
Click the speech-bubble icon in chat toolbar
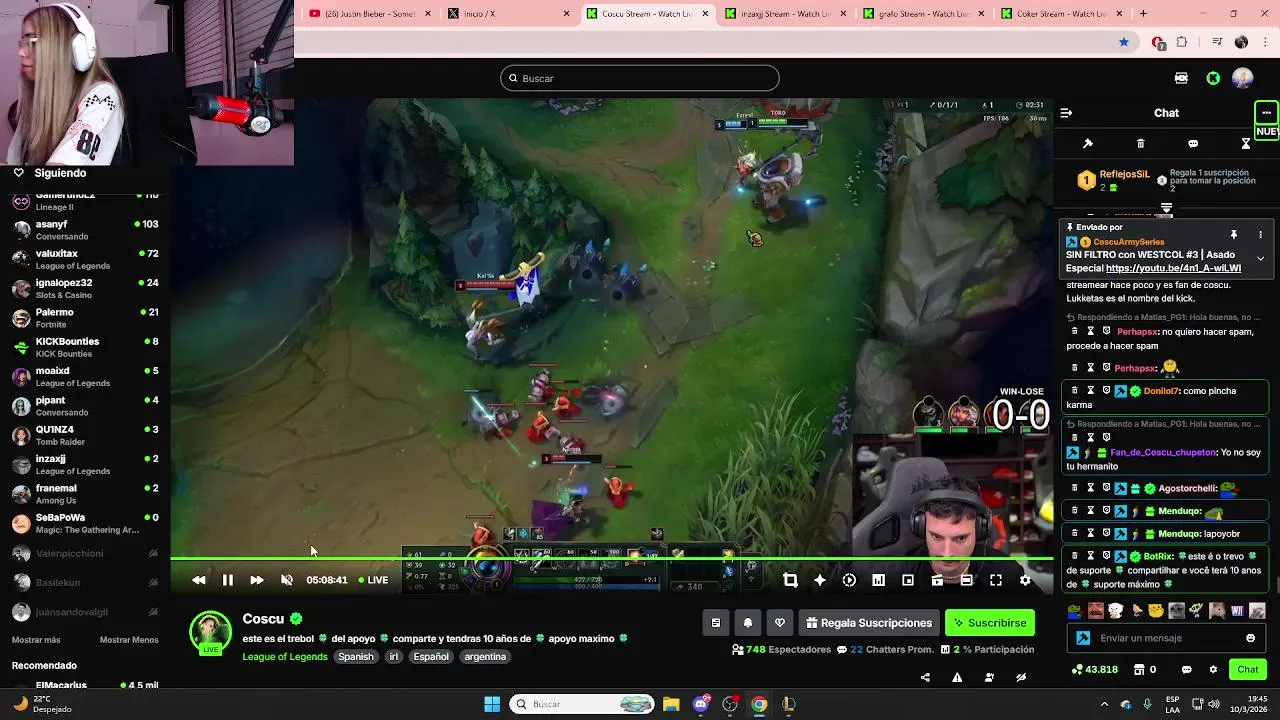click(1193, 144)
